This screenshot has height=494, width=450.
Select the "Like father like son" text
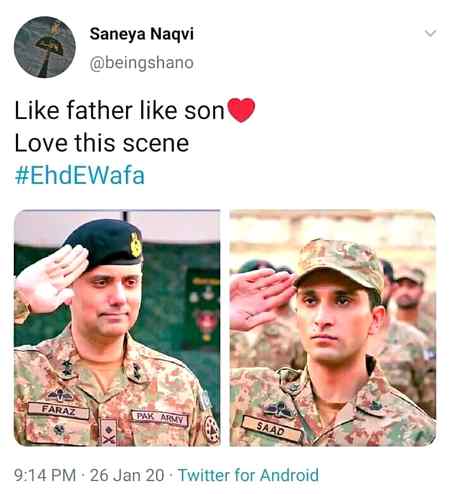(119, 110)
